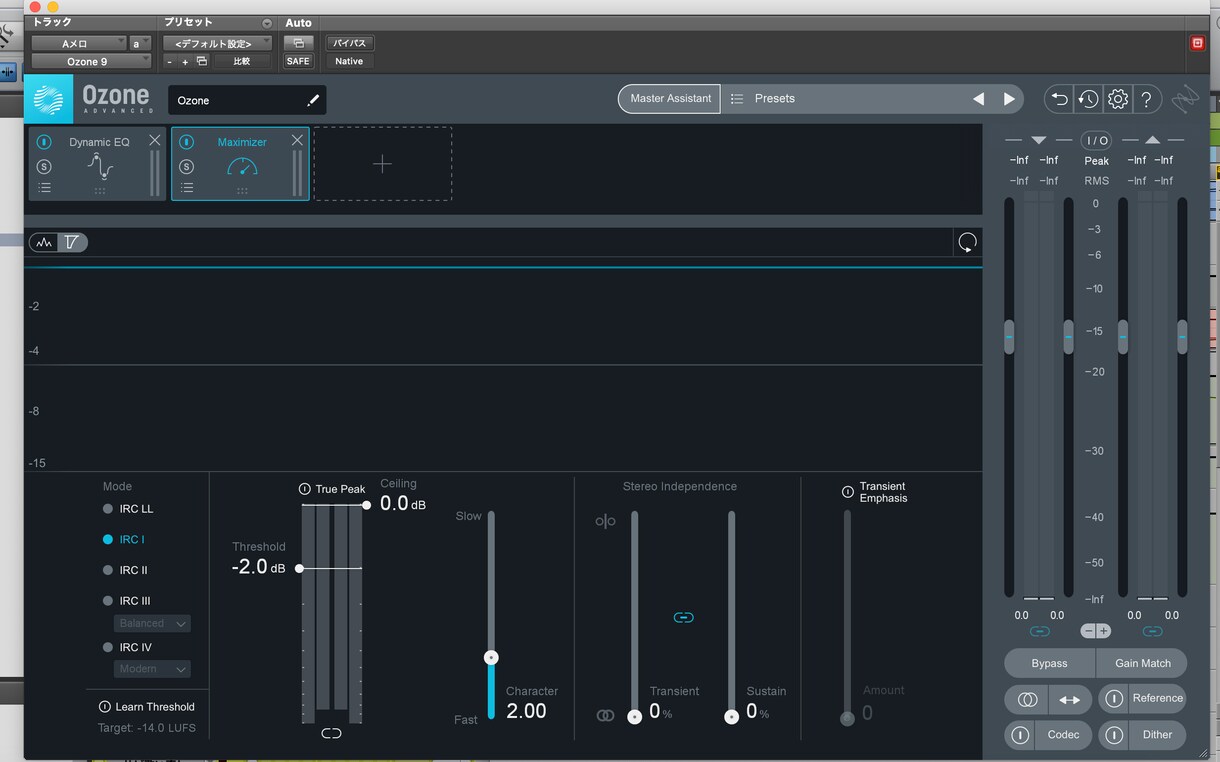The image size is (1220, 762).
Task: Enable Gain Match
Action: [x=1142, y=663]
